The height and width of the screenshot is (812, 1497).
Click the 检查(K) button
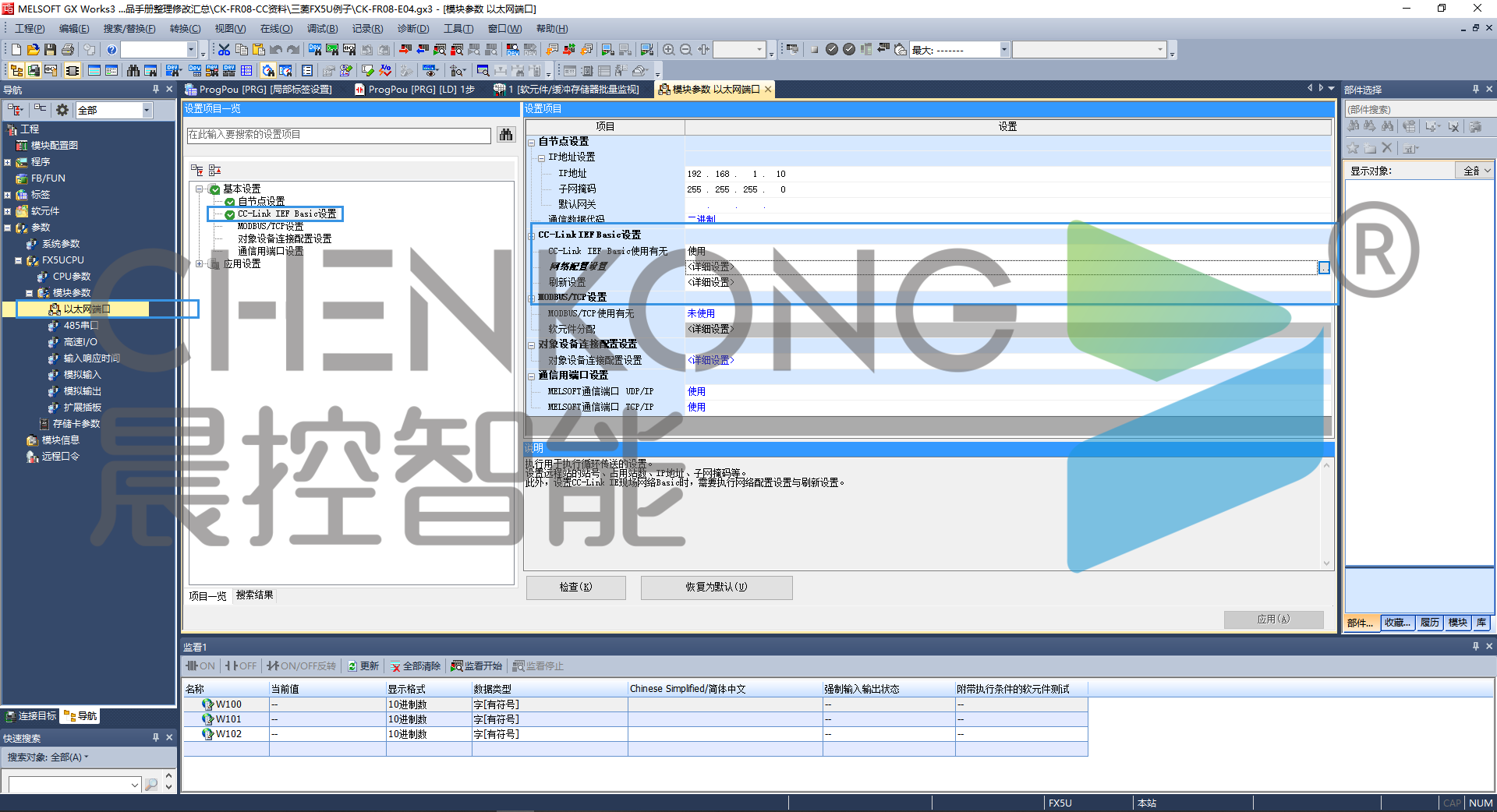[x=575, y=588]
